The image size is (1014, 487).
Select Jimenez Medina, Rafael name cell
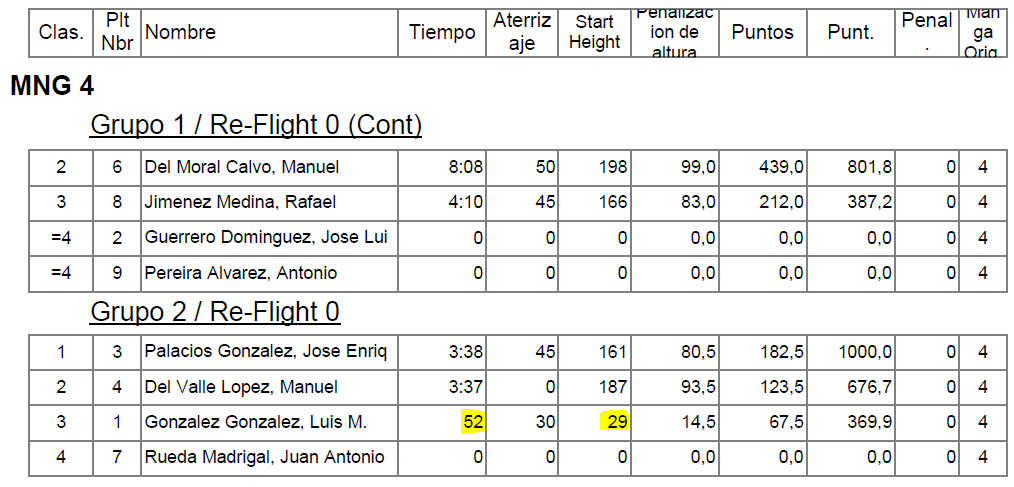coord(240,202)
